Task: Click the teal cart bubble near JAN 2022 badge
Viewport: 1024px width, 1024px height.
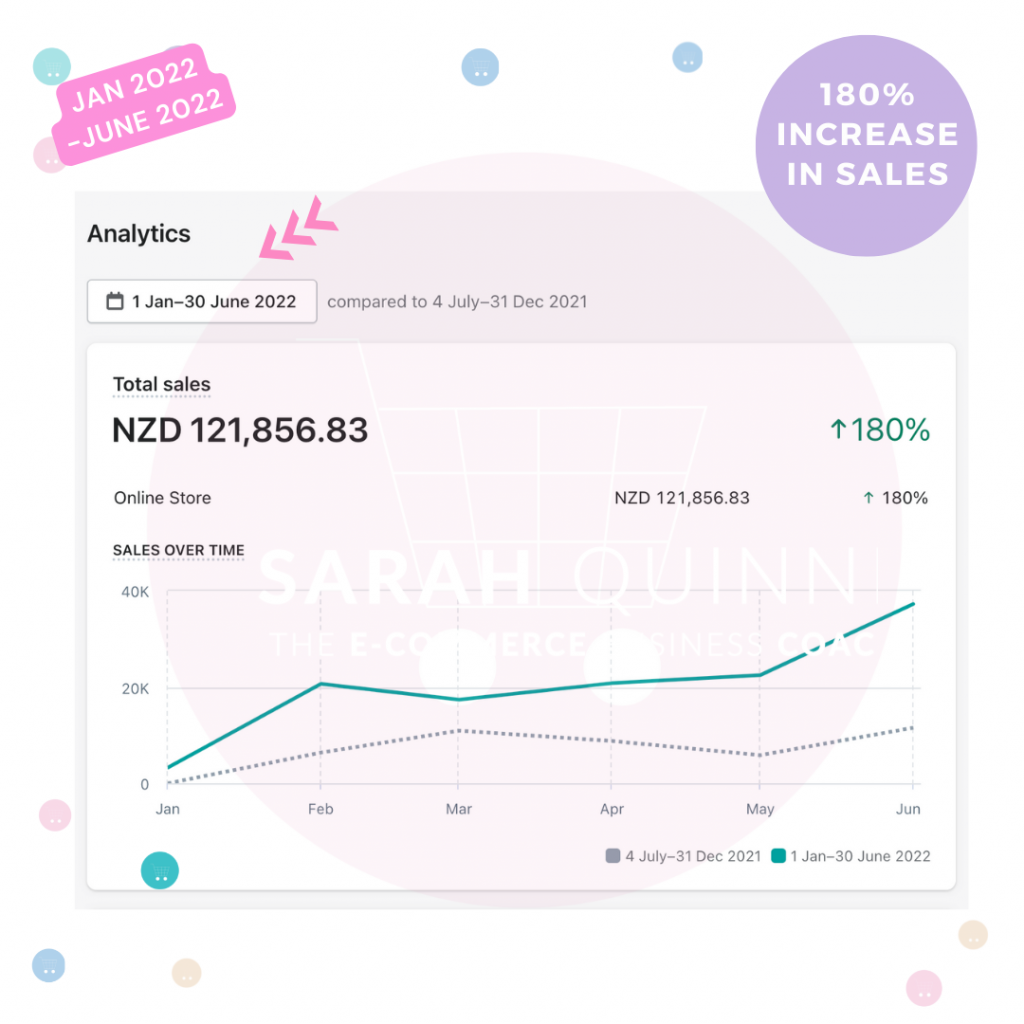Action: 52,66
